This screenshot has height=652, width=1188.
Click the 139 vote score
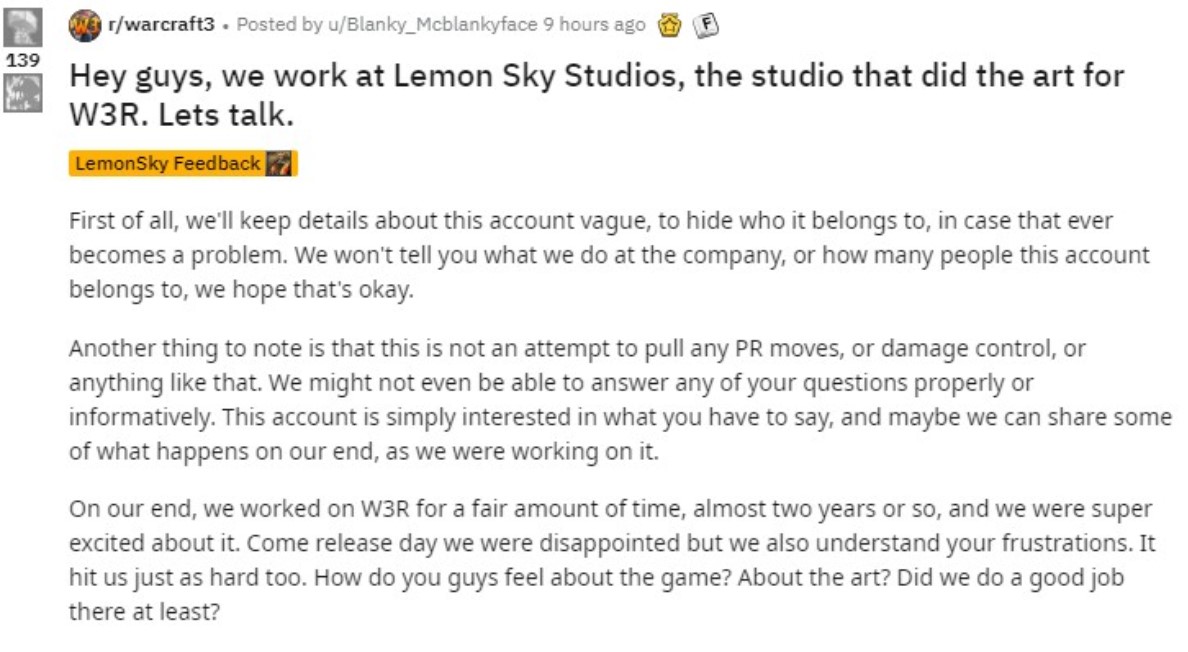point(22,60)
